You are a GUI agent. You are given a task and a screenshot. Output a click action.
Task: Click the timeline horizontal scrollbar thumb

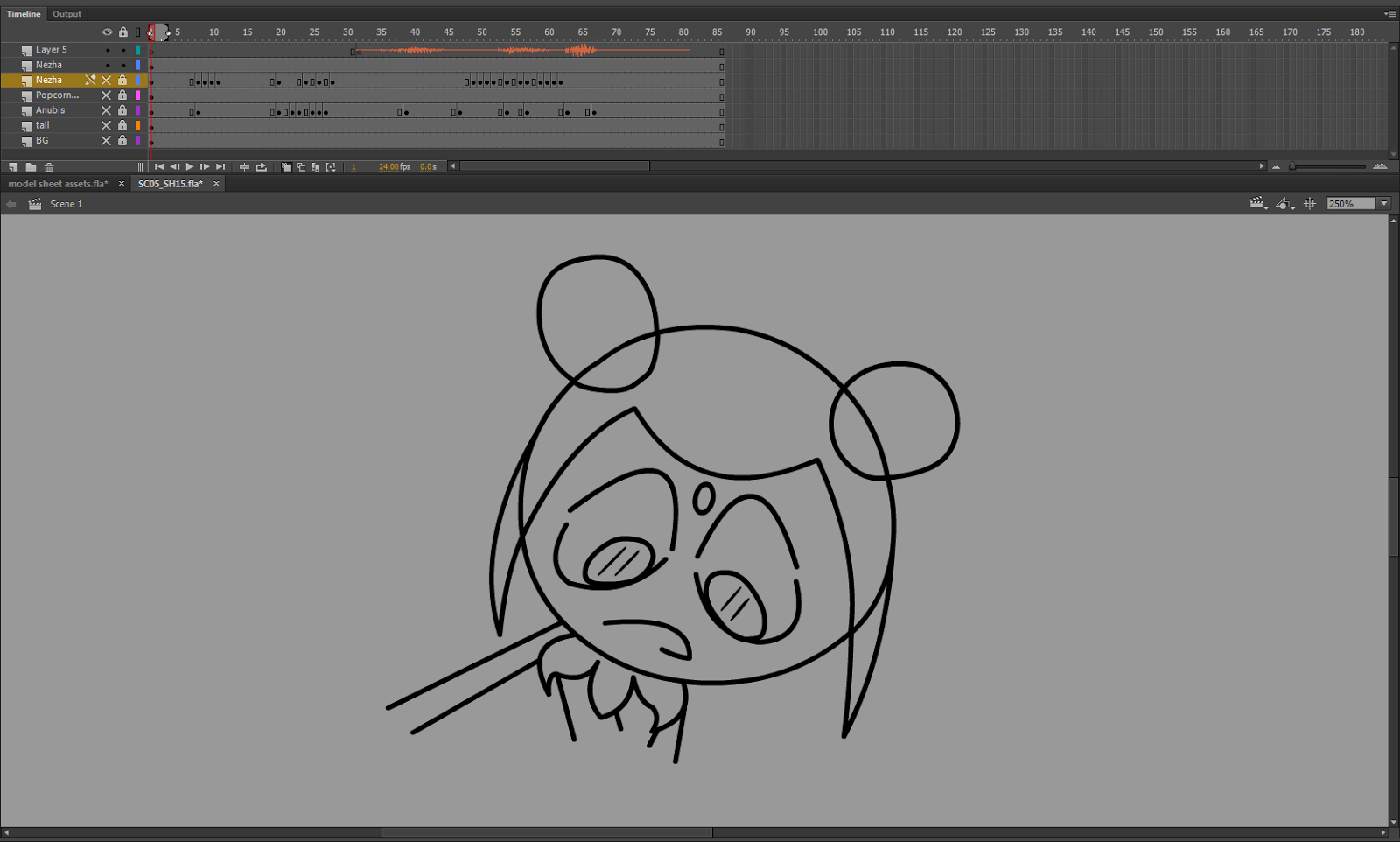pos(555,166)
